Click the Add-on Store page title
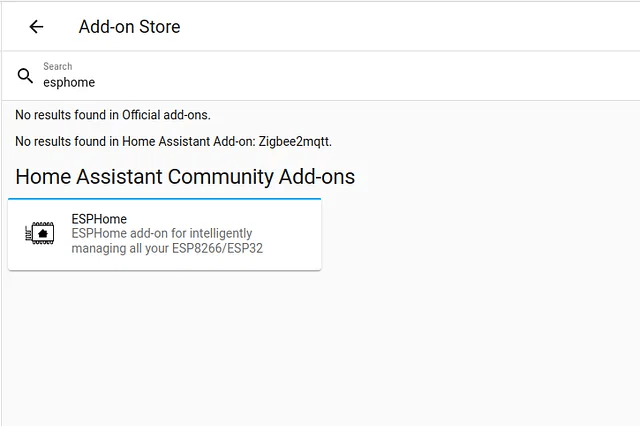This screenshot has width=640, height=426. pos(129,27)
